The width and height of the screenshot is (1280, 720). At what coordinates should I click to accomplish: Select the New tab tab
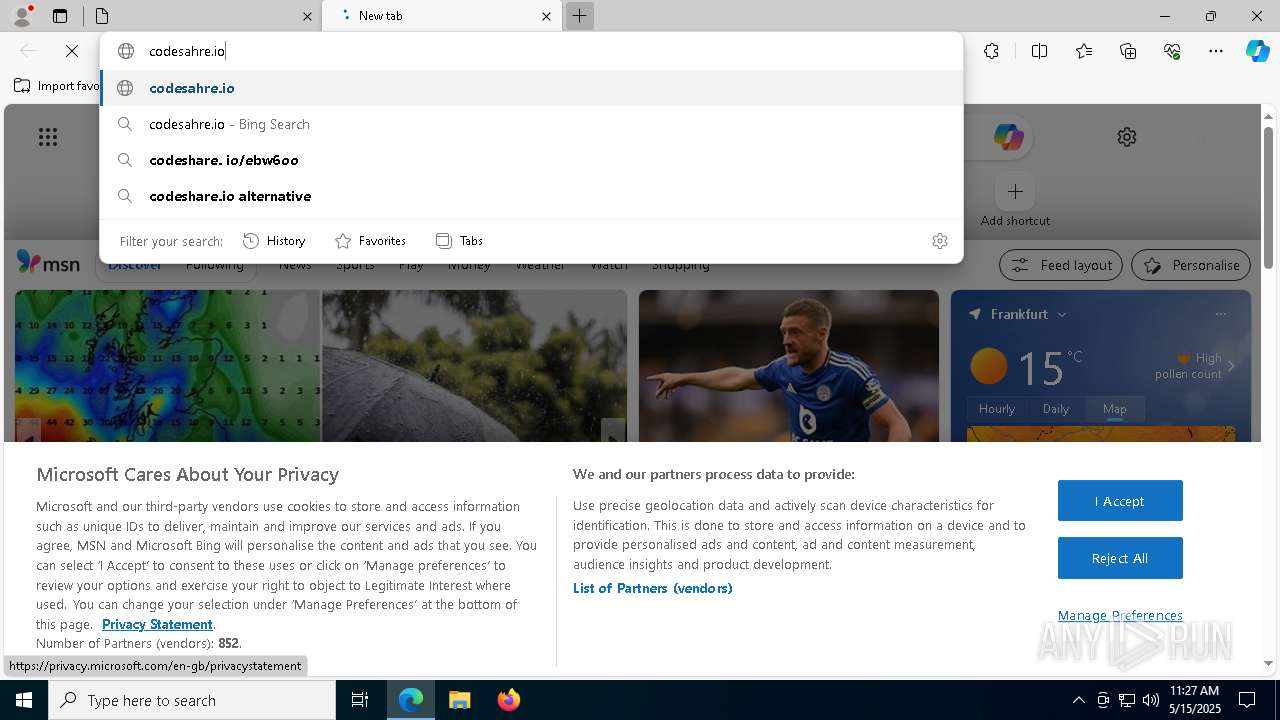[442, 16]
